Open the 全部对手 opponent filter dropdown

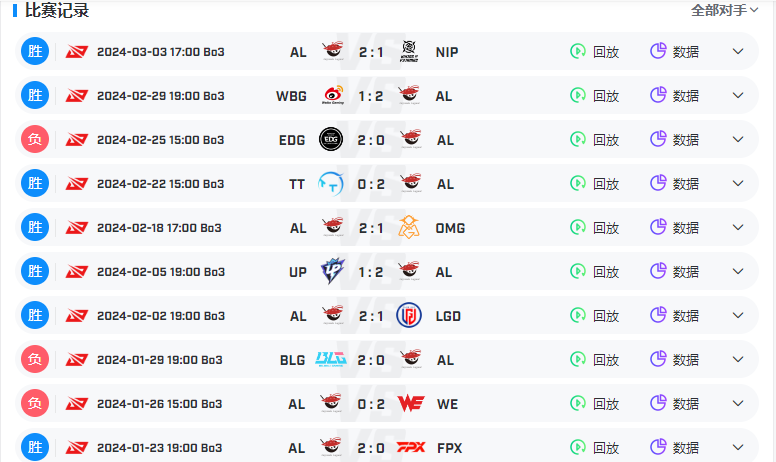(725, 10)
